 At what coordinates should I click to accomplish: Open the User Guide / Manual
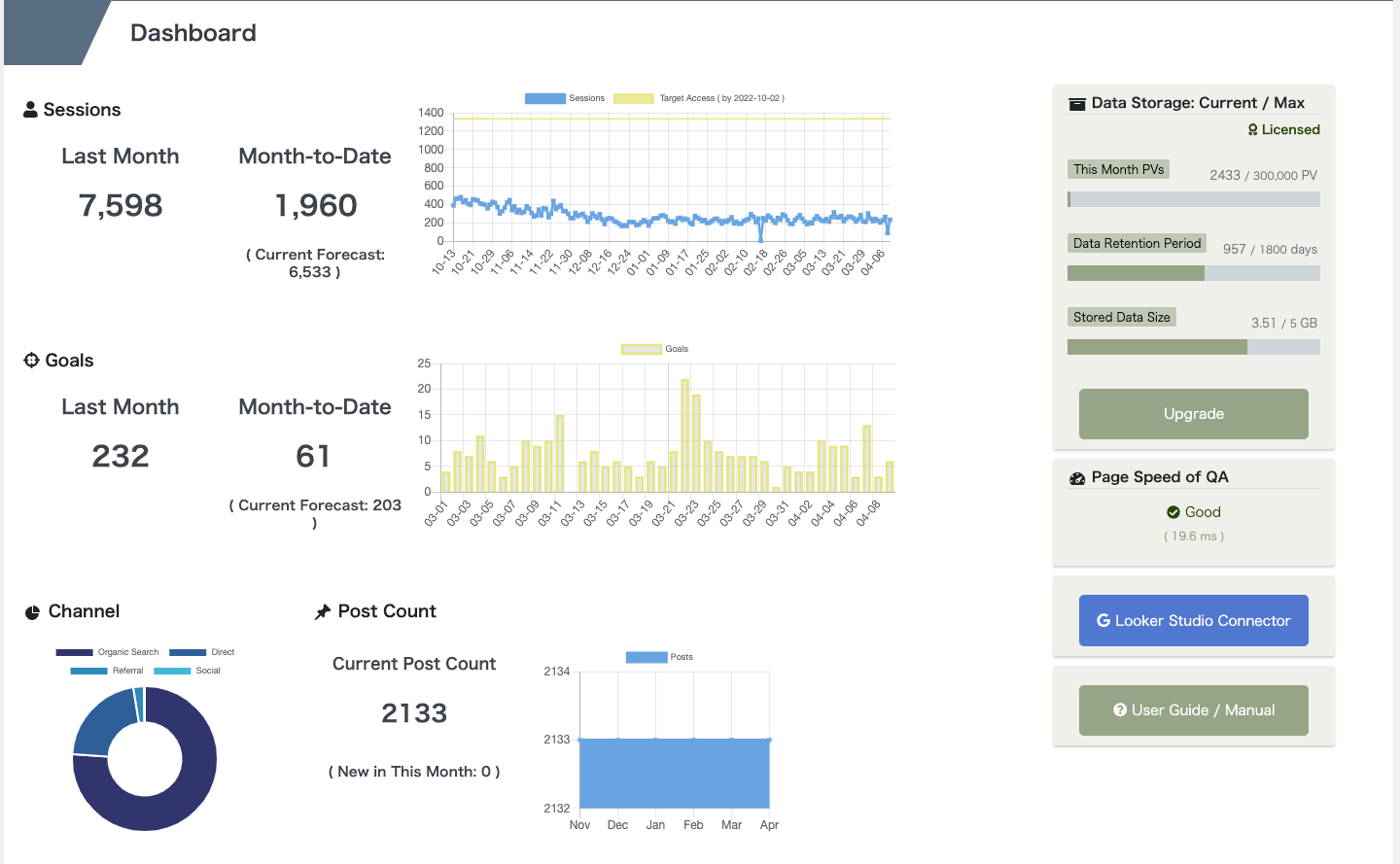pyautogui.click(x=1194, y=710)
